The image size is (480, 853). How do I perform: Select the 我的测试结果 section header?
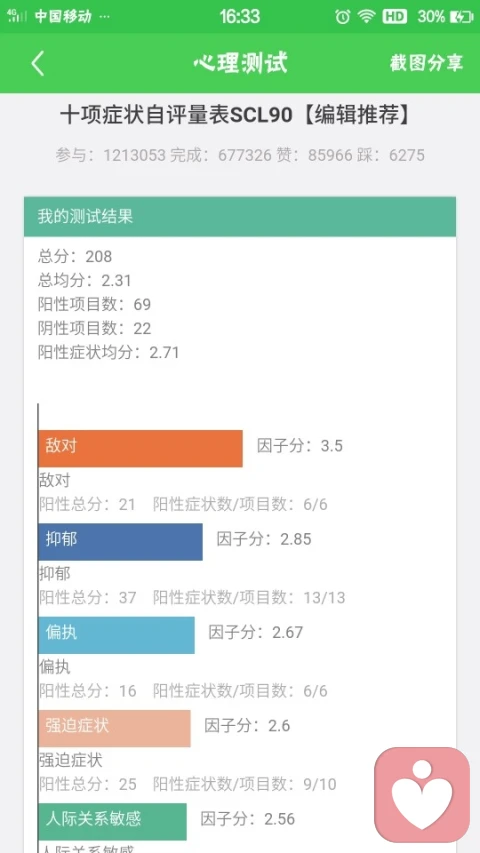tap(240, 217)
